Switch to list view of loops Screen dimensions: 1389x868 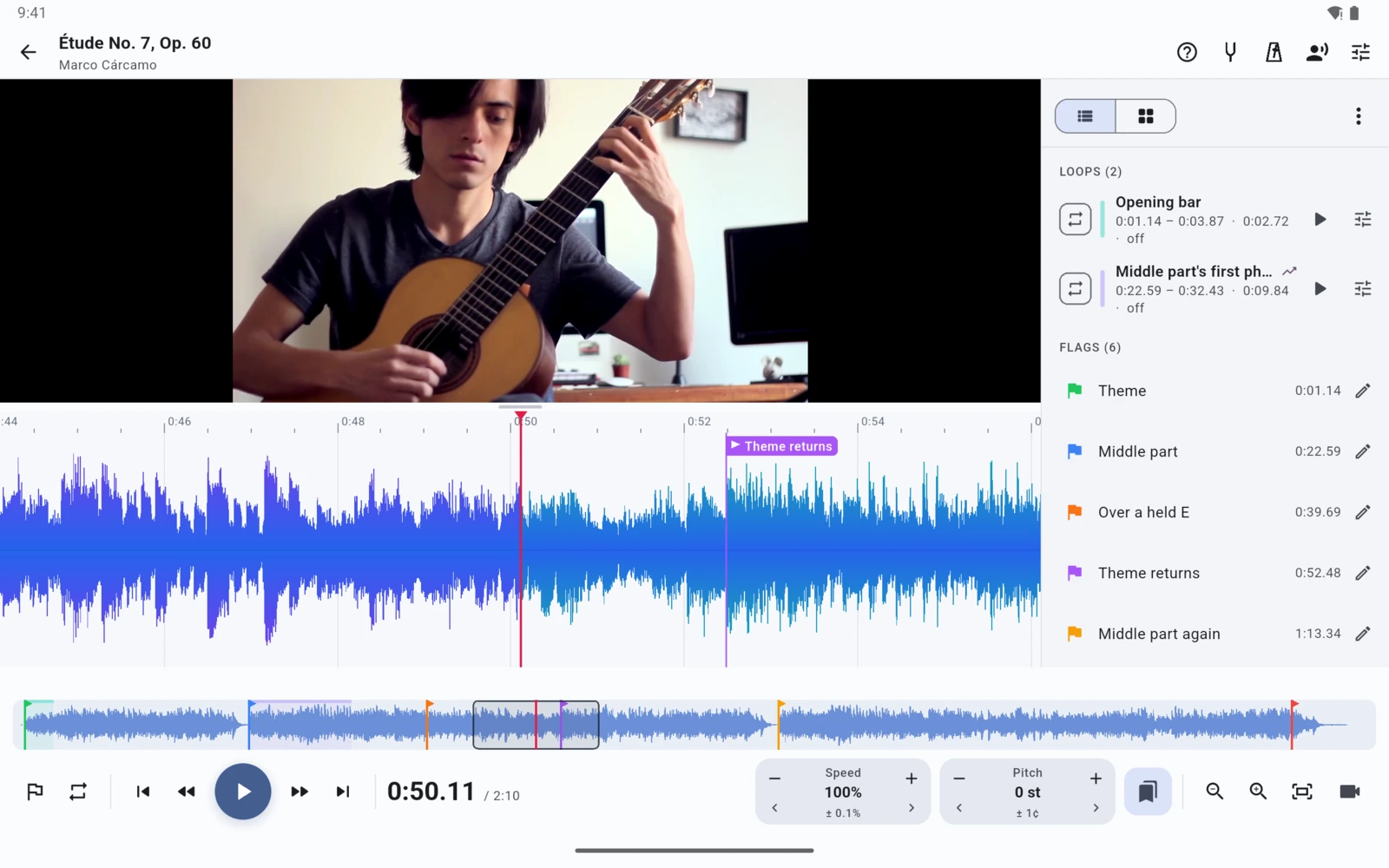(x=1085, y=116)
